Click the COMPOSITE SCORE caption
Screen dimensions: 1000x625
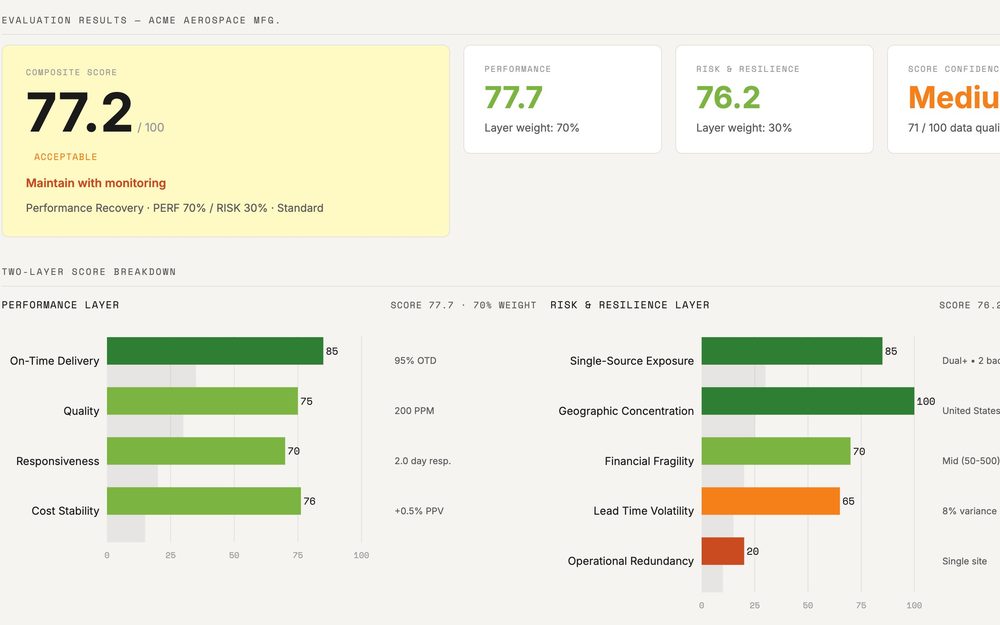71,73
